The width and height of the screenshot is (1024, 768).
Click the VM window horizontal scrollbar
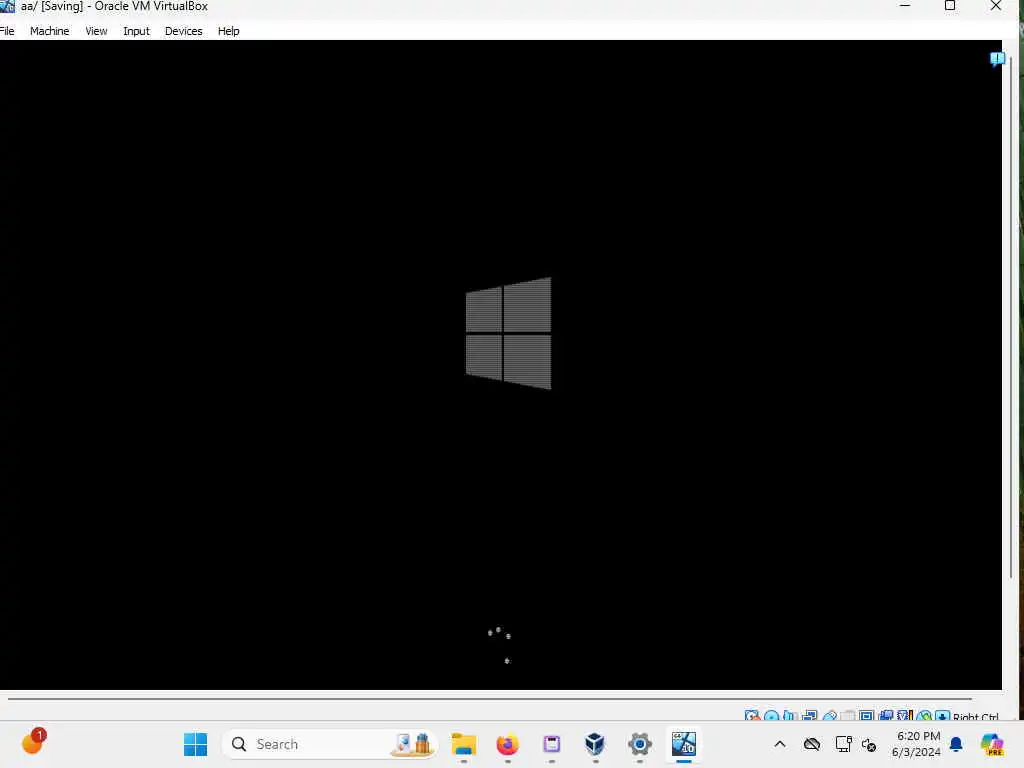(x=490, y=699)
